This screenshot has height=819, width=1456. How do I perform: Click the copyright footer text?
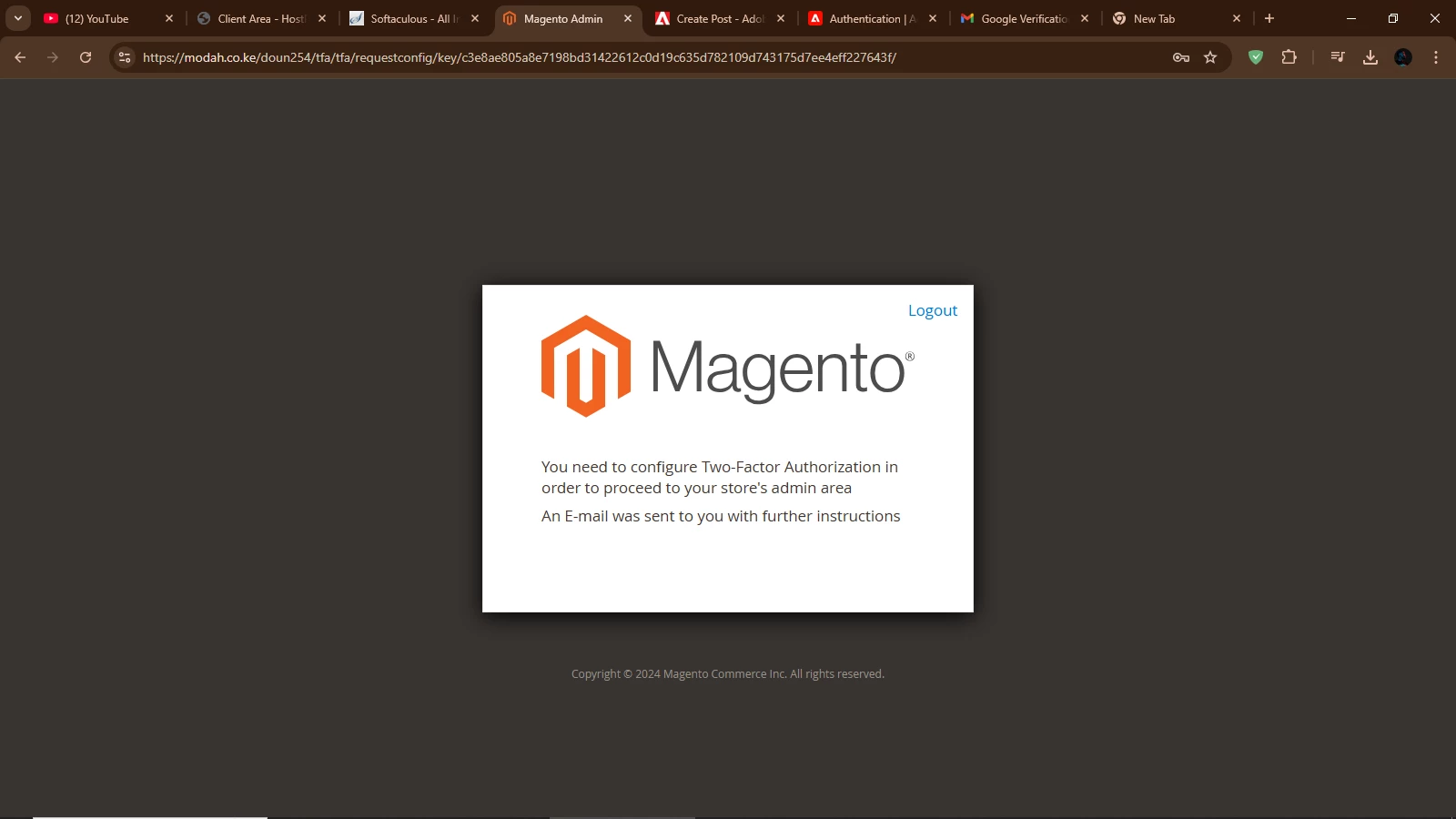(x=728, y=674)
